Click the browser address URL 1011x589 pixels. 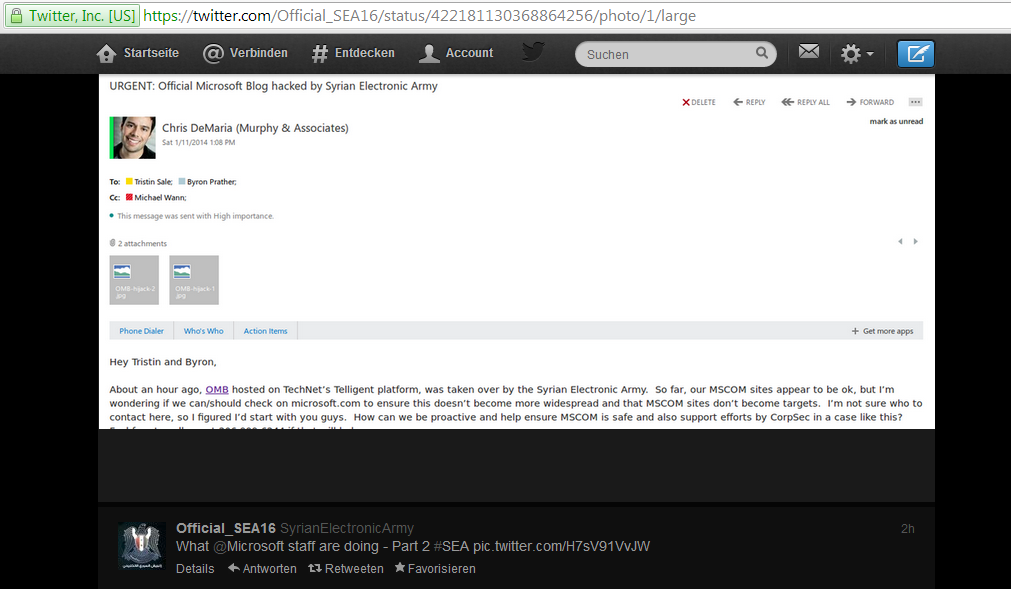(x=419, y=15)
